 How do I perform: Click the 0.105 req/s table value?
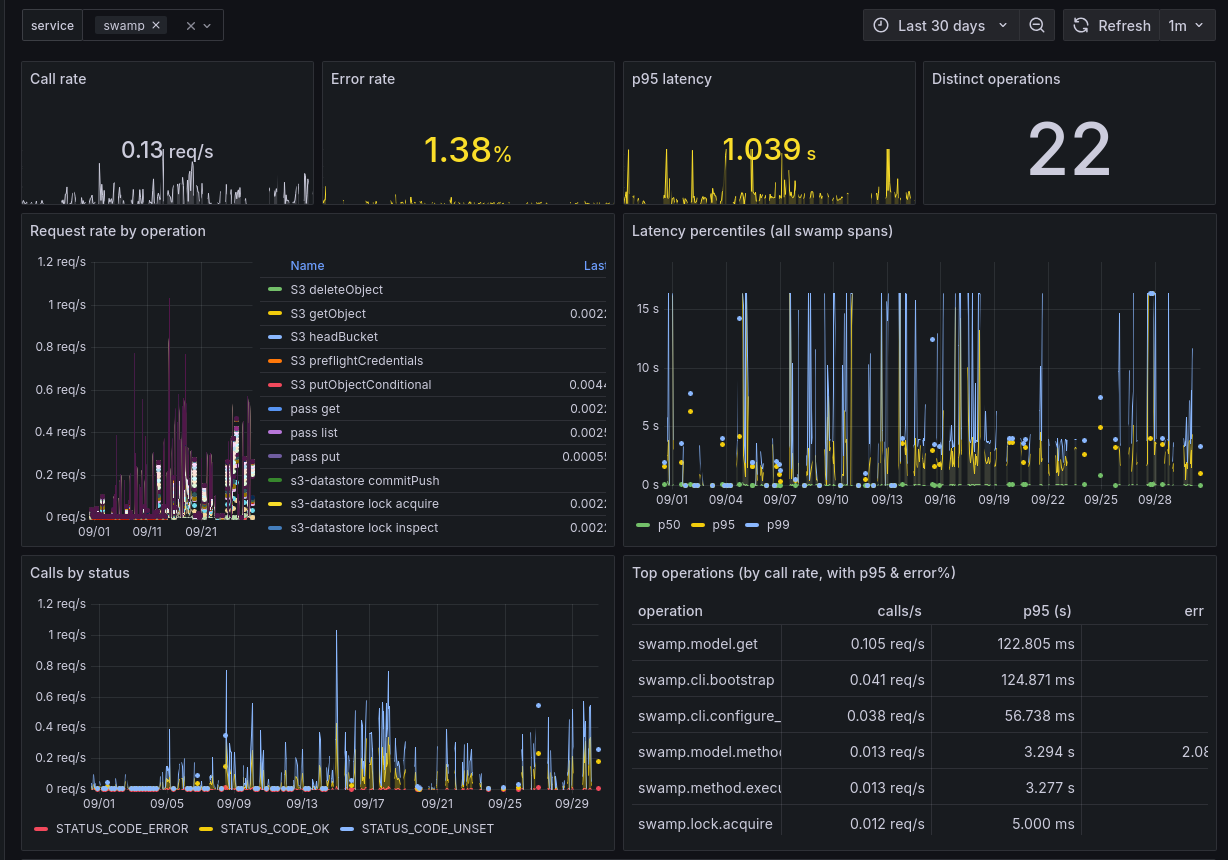pos(888,644)
